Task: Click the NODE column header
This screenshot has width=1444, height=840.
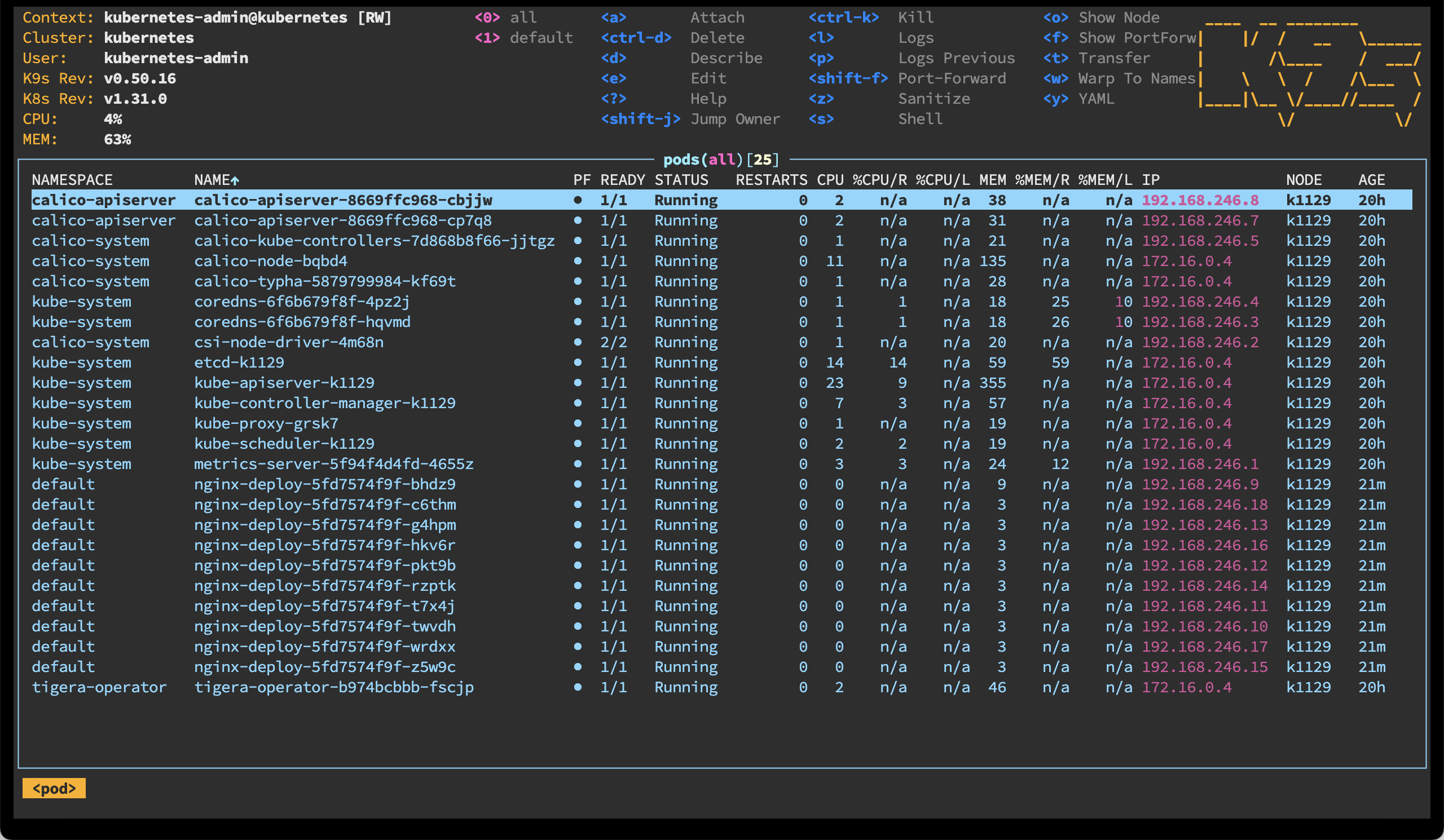Action: (x=1304, y=180)
